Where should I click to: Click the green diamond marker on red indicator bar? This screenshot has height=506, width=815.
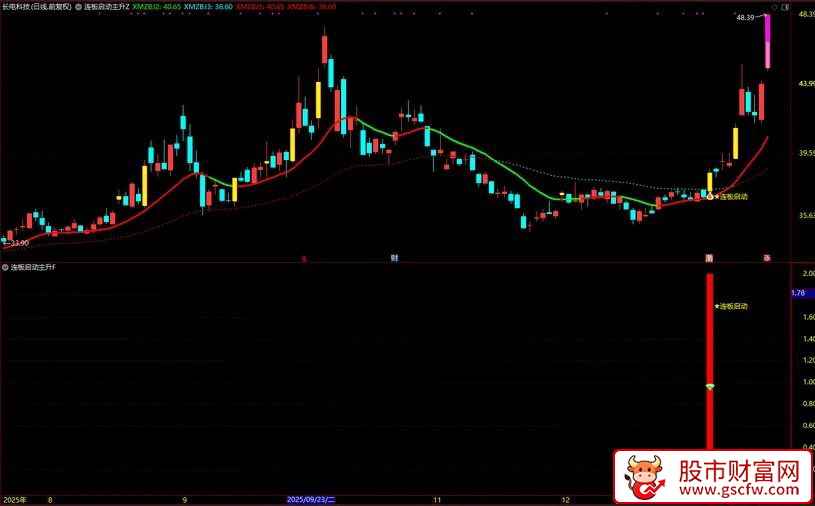pos(710,387)
